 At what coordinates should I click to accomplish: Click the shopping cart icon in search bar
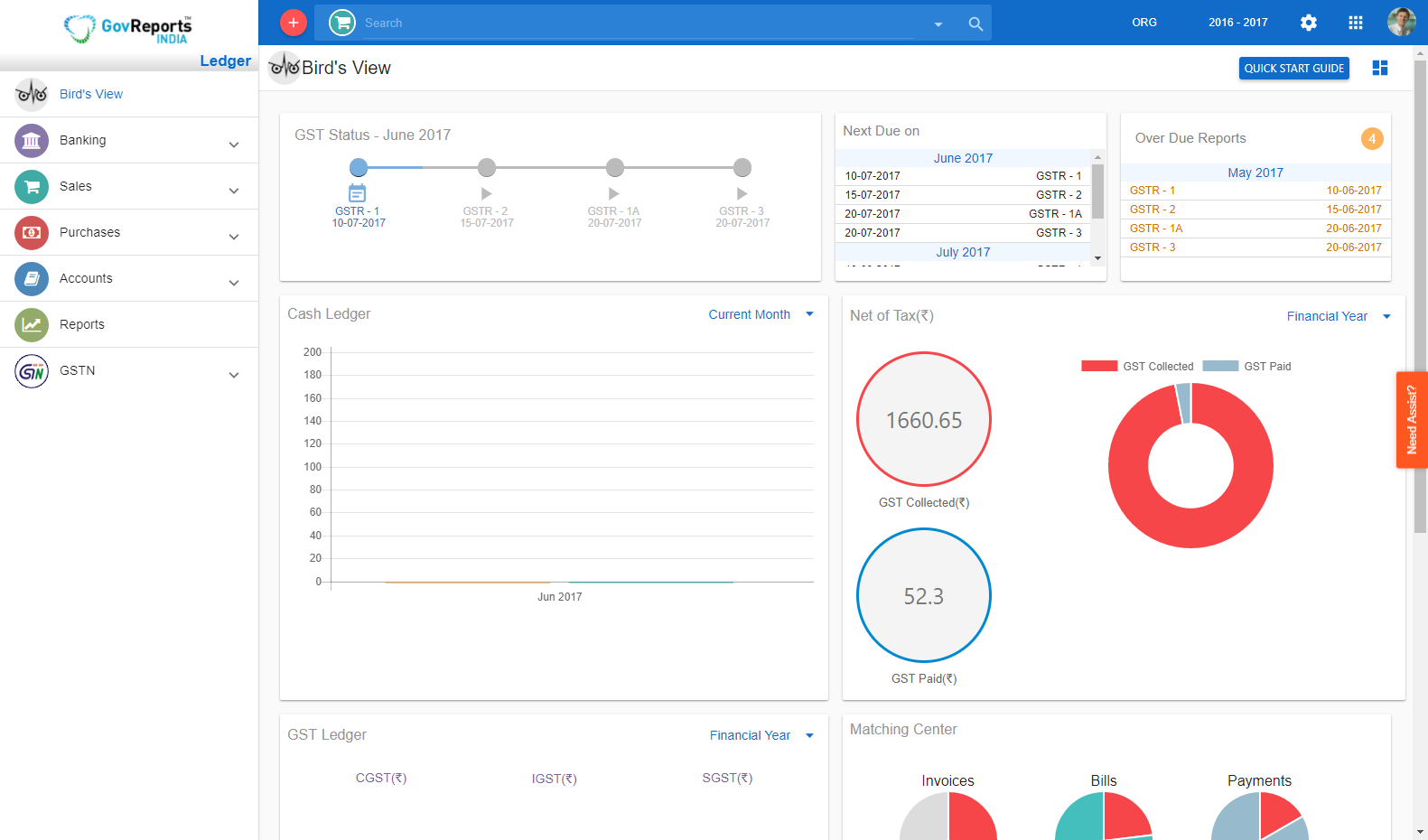click(x=342, y=23)
